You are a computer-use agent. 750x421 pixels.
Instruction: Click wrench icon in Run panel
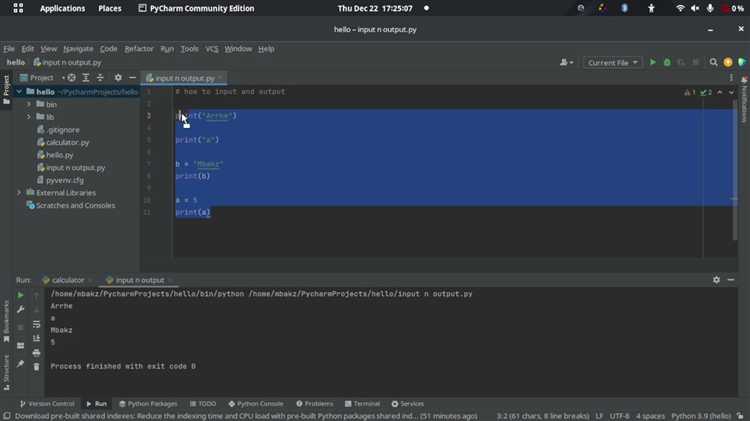(x=20, y=310)
